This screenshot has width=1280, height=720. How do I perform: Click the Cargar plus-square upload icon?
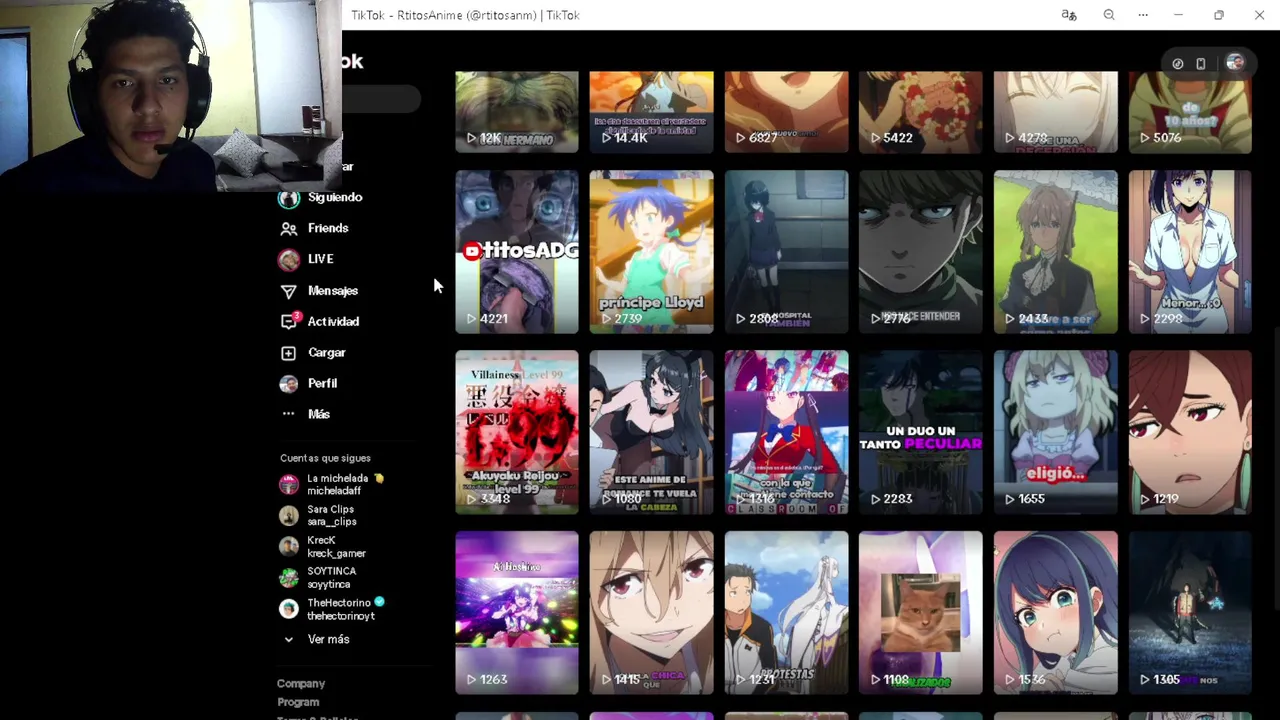point(288,353)
